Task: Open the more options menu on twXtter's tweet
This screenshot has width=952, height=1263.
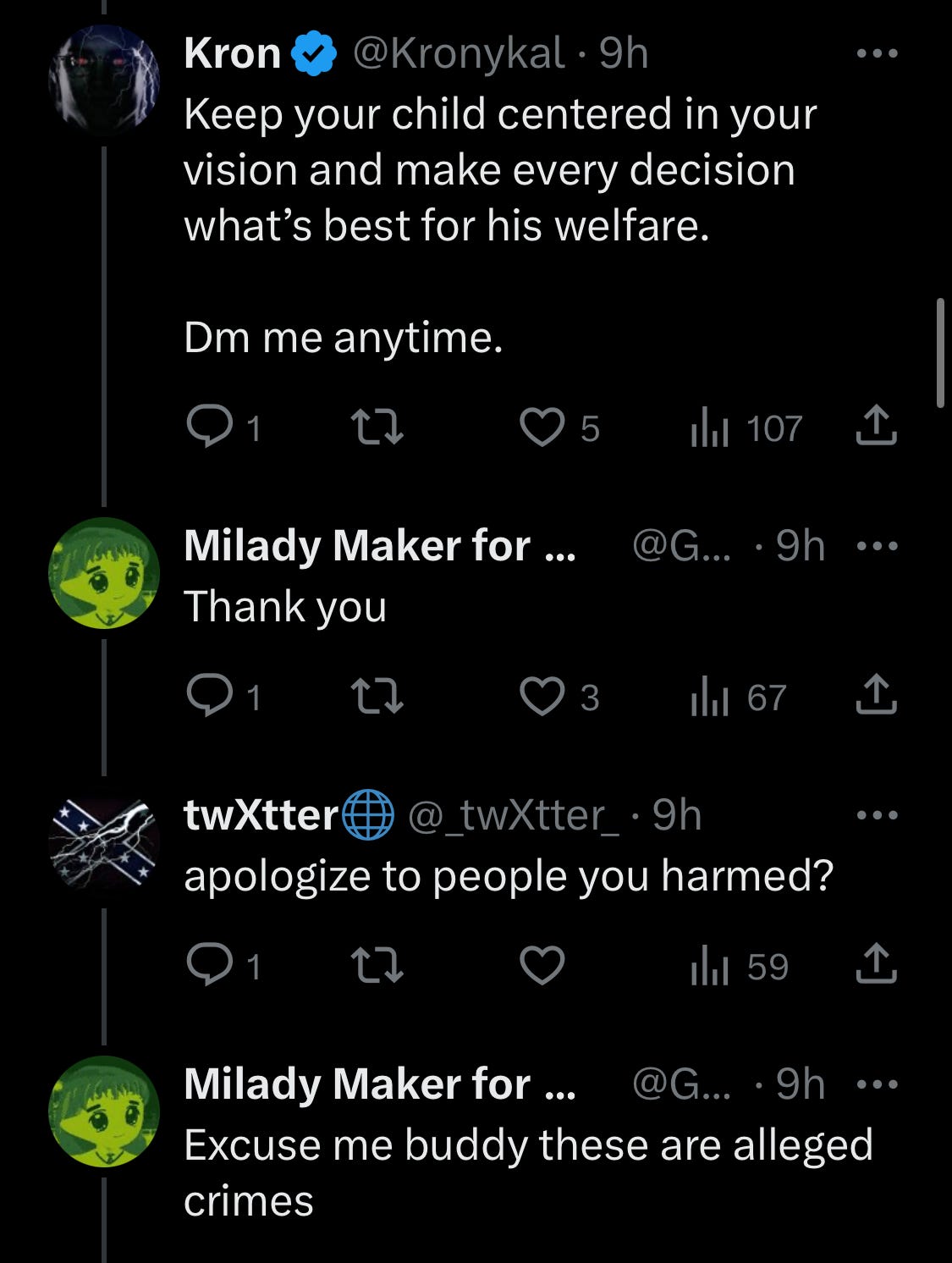Action: click(x=877, y=815)
